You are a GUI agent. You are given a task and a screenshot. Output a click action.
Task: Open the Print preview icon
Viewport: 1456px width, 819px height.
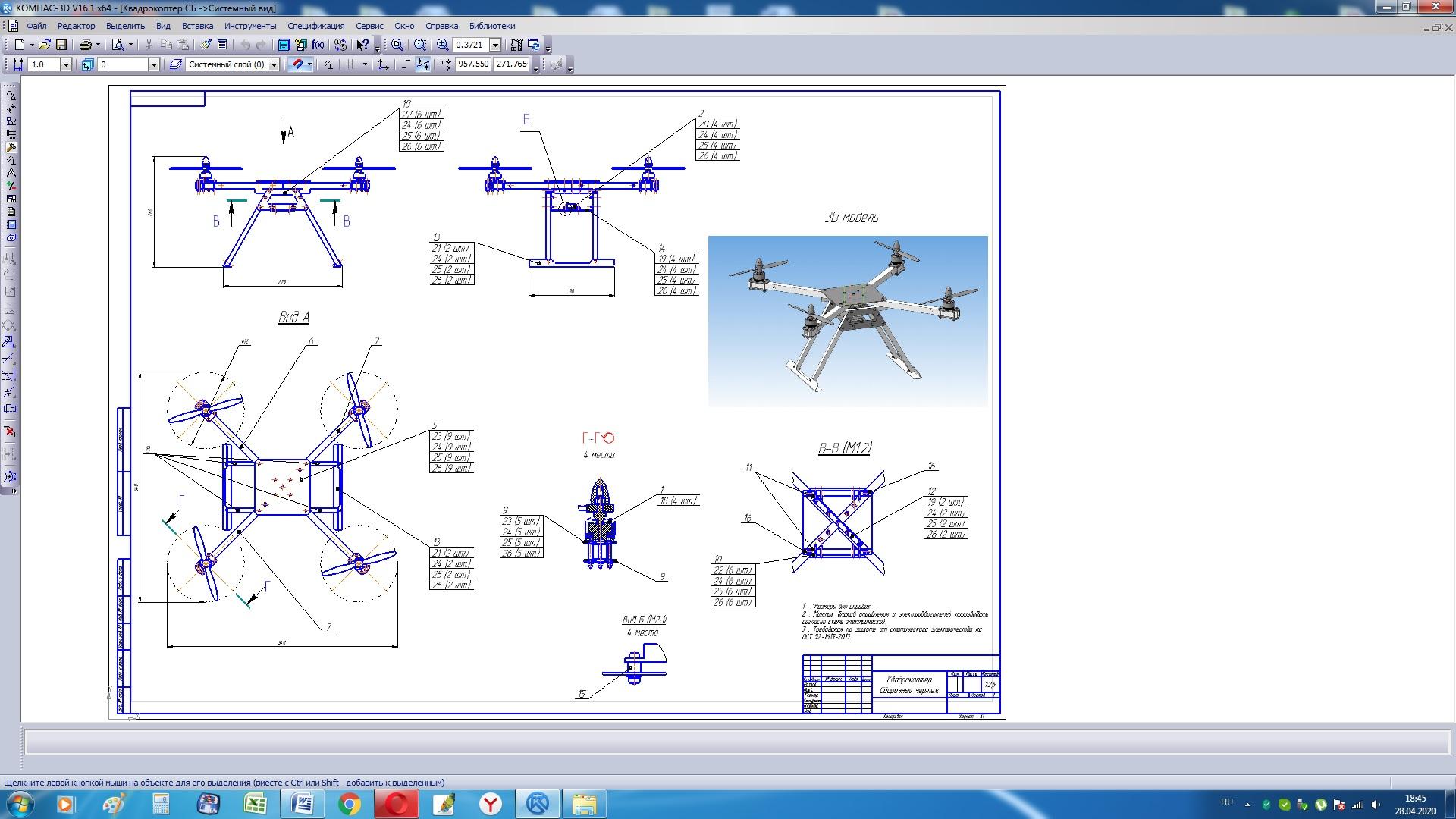pos(118,45)
